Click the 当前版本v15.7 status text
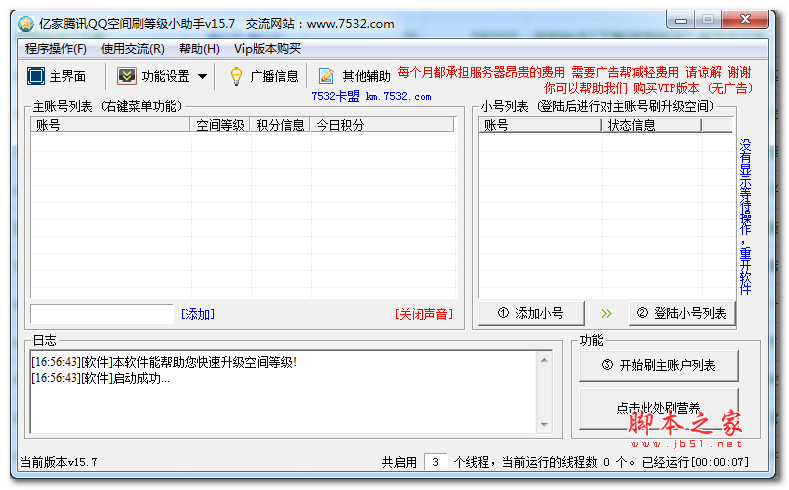Screen dimensions: 789x490 [59, 462]
